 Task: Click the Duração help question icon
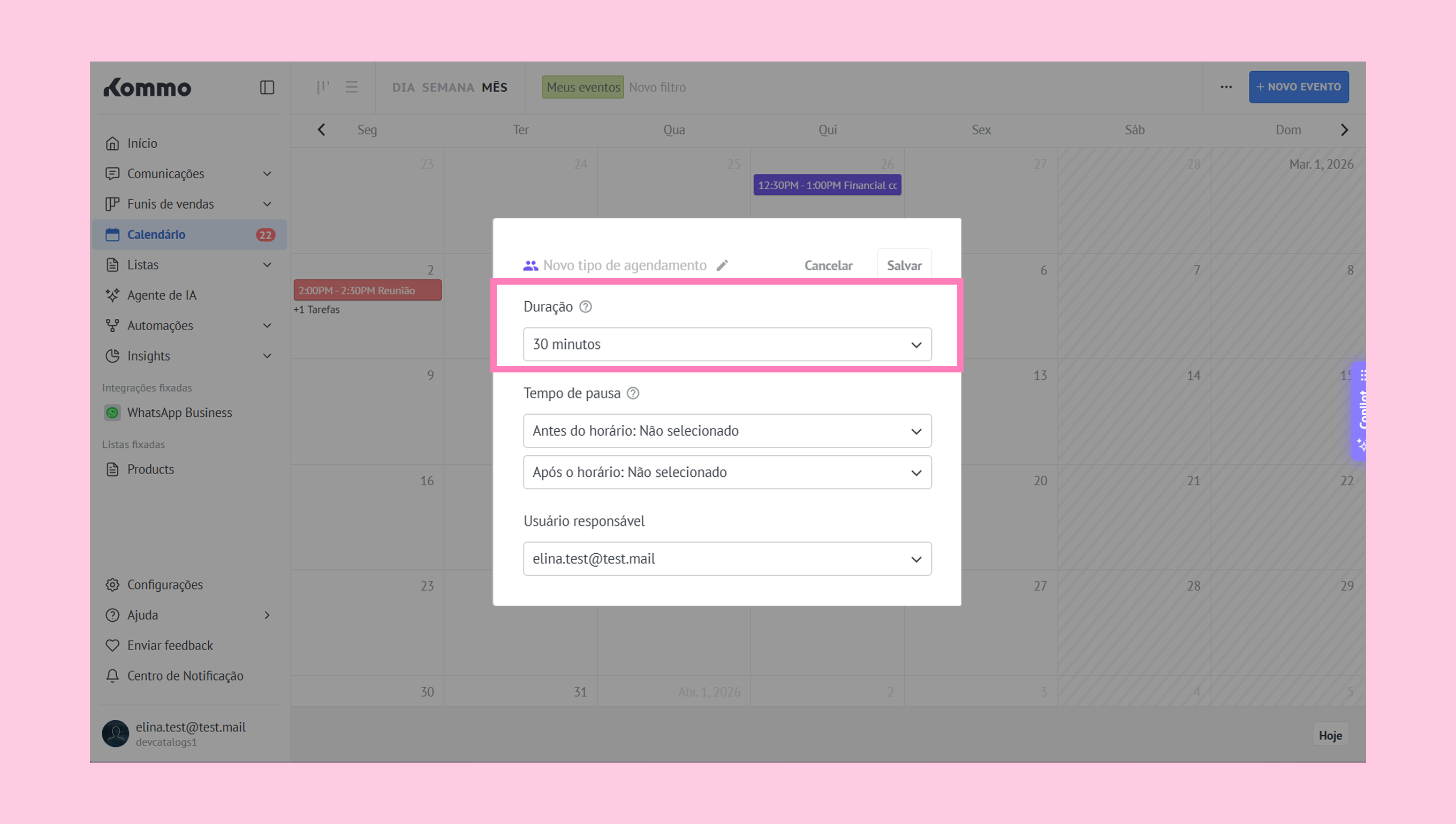click(x=585, y=307)
